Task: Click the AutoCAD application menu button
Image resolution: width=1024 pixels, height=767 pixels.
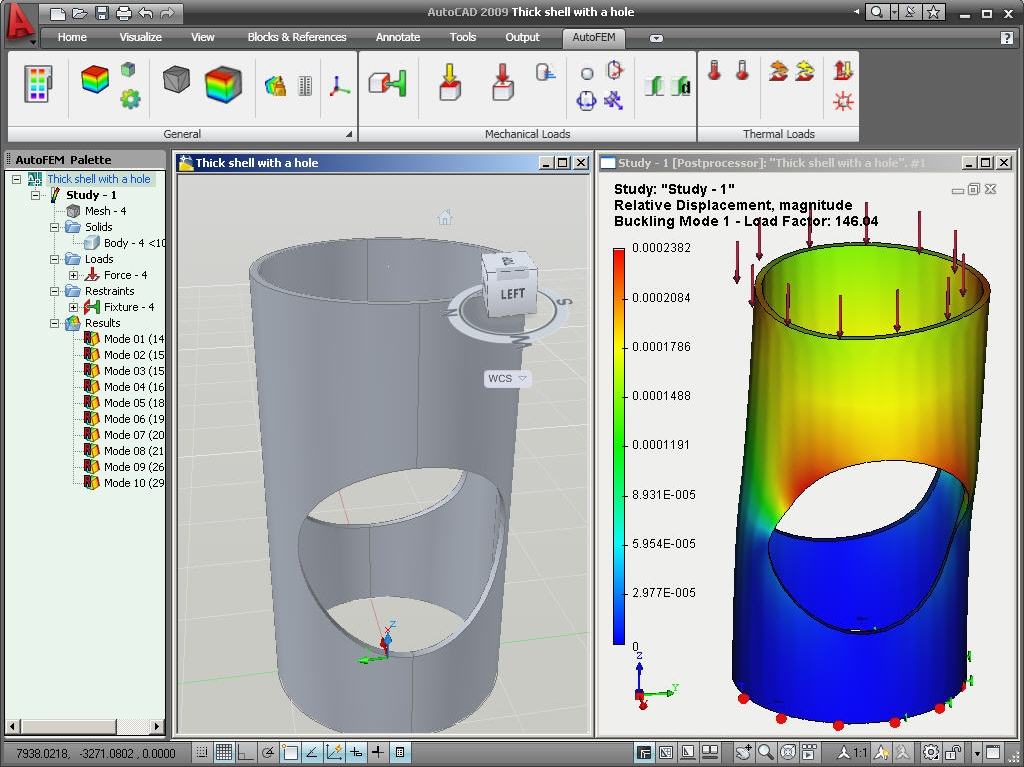Action: 20,24
